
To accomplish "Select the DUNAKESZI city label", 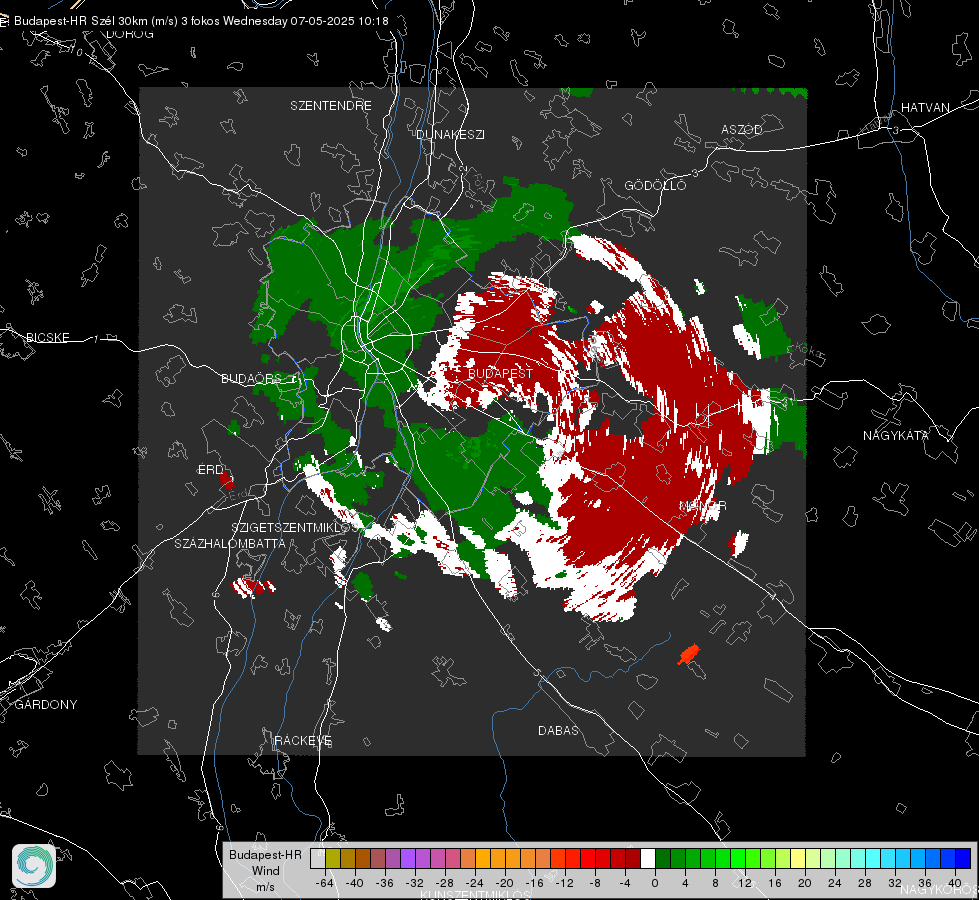I will [x=450, y=134].
